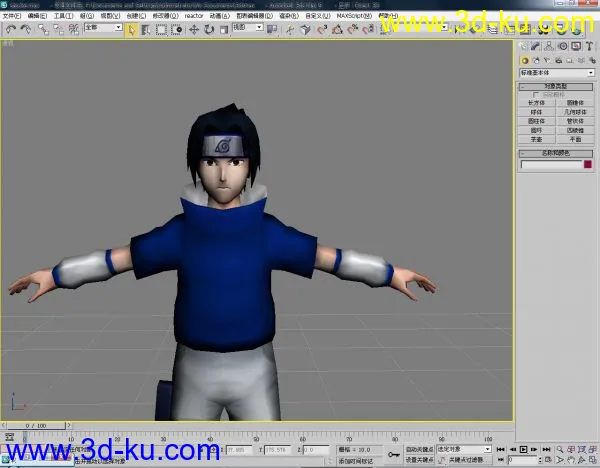Collapse the 名称和颜色 rollout
Screen dimensions: 600x468
pos(556,153)
